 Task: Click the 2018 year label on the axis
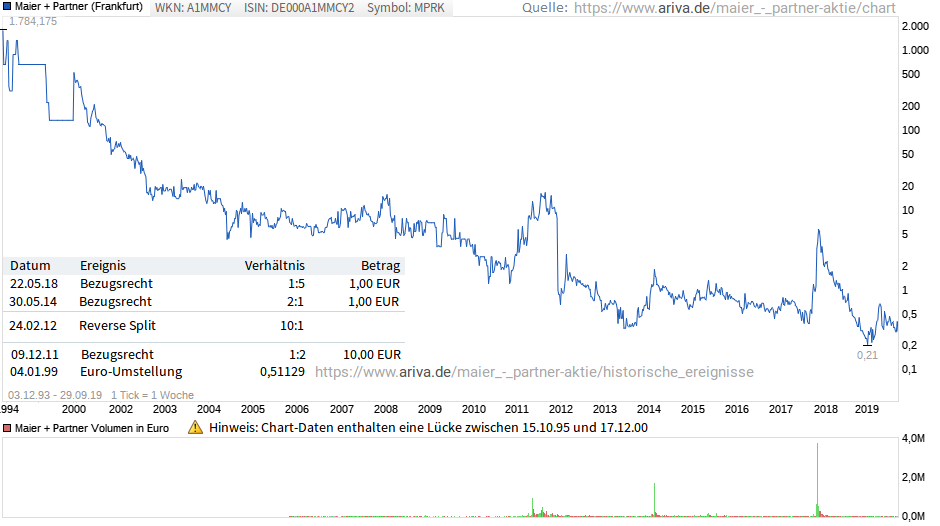(x=825, y=409)
